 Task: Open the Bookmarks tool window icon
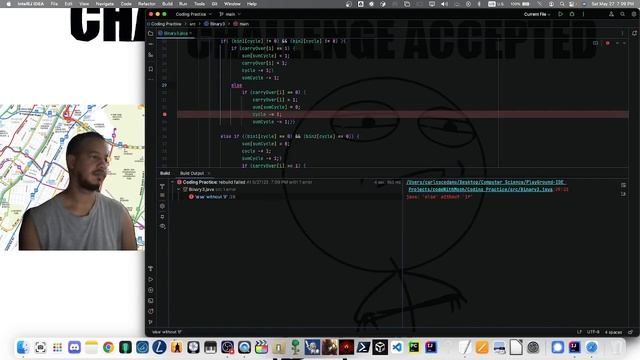pos(151,69)
